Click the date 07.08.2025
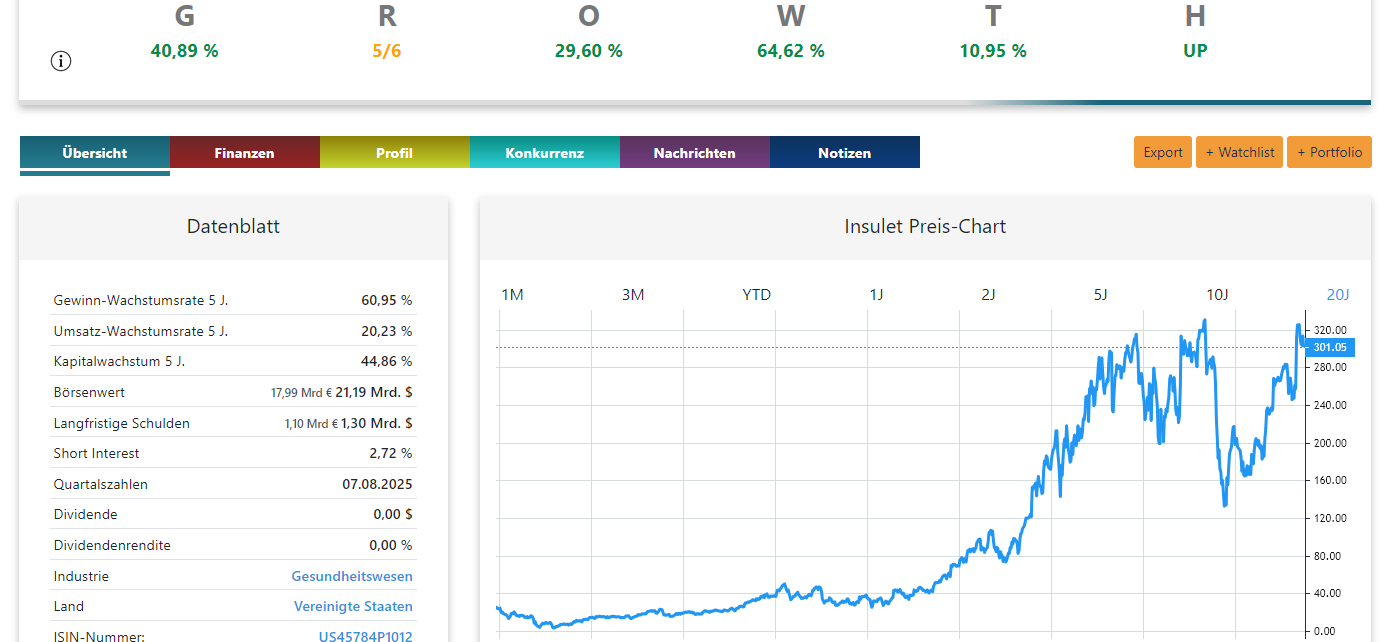Screen dimensions: 1387x642 click(377, 484)
